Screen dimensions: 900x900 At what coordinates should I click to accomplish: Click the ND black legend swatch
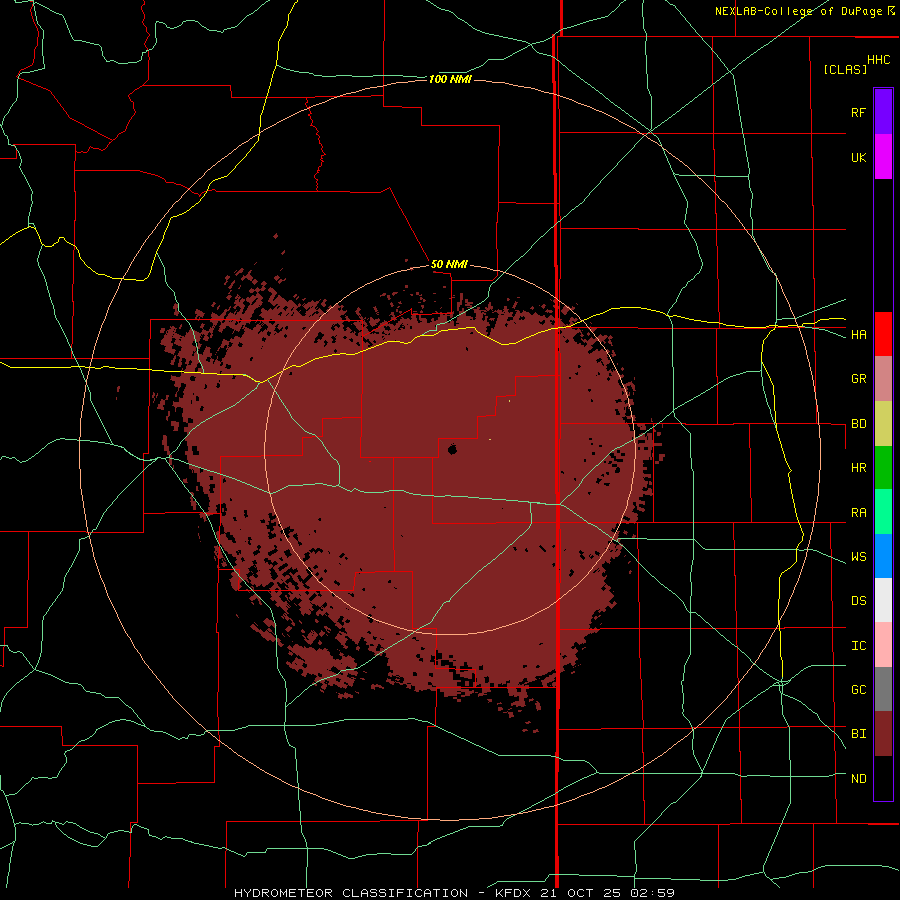click(883, 778)
